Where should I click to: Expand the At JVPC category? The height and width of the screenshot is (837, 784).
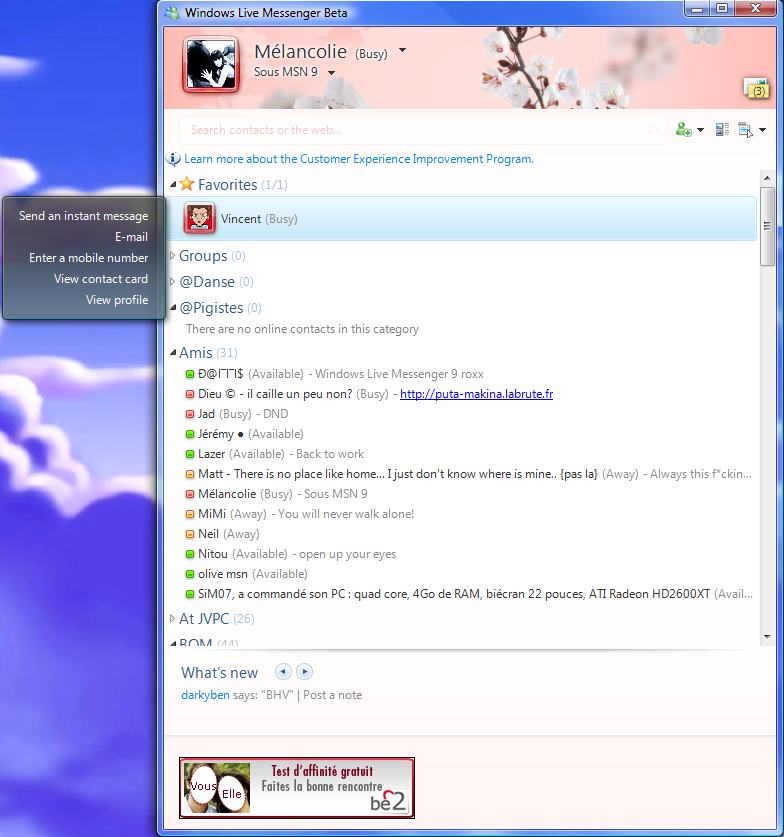pos(172,618)
